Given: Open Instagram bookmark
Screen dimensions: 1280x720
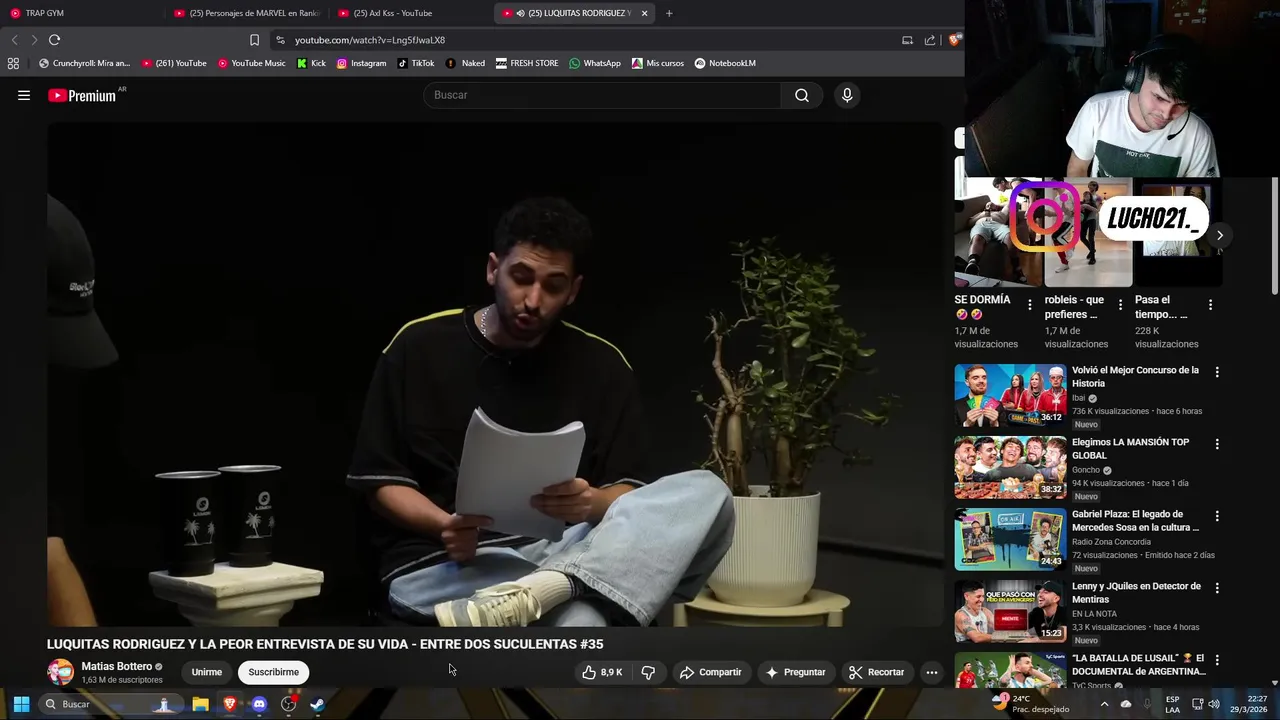Looking at the screenshot, I should coord(361,63).
